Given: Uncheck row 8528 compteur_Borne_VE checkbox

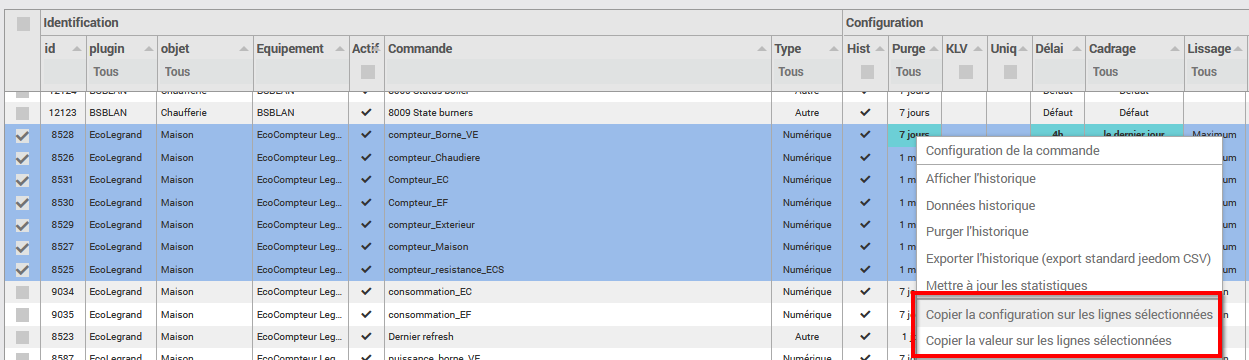Looking at the screenshot, I should click(23, 136).
